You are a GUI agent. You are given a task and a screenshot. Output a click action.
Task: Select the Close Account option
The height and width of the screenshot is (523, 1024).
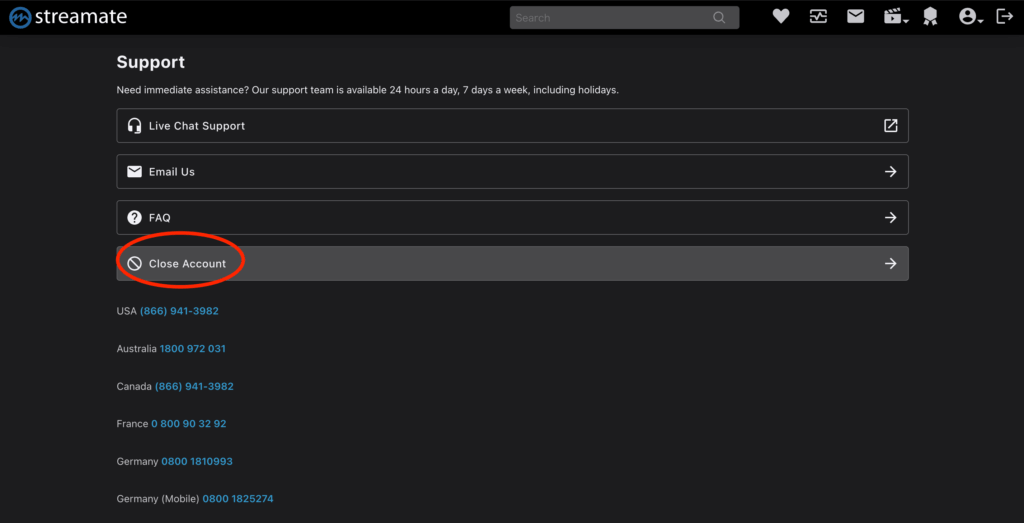(x=187, y=264)
